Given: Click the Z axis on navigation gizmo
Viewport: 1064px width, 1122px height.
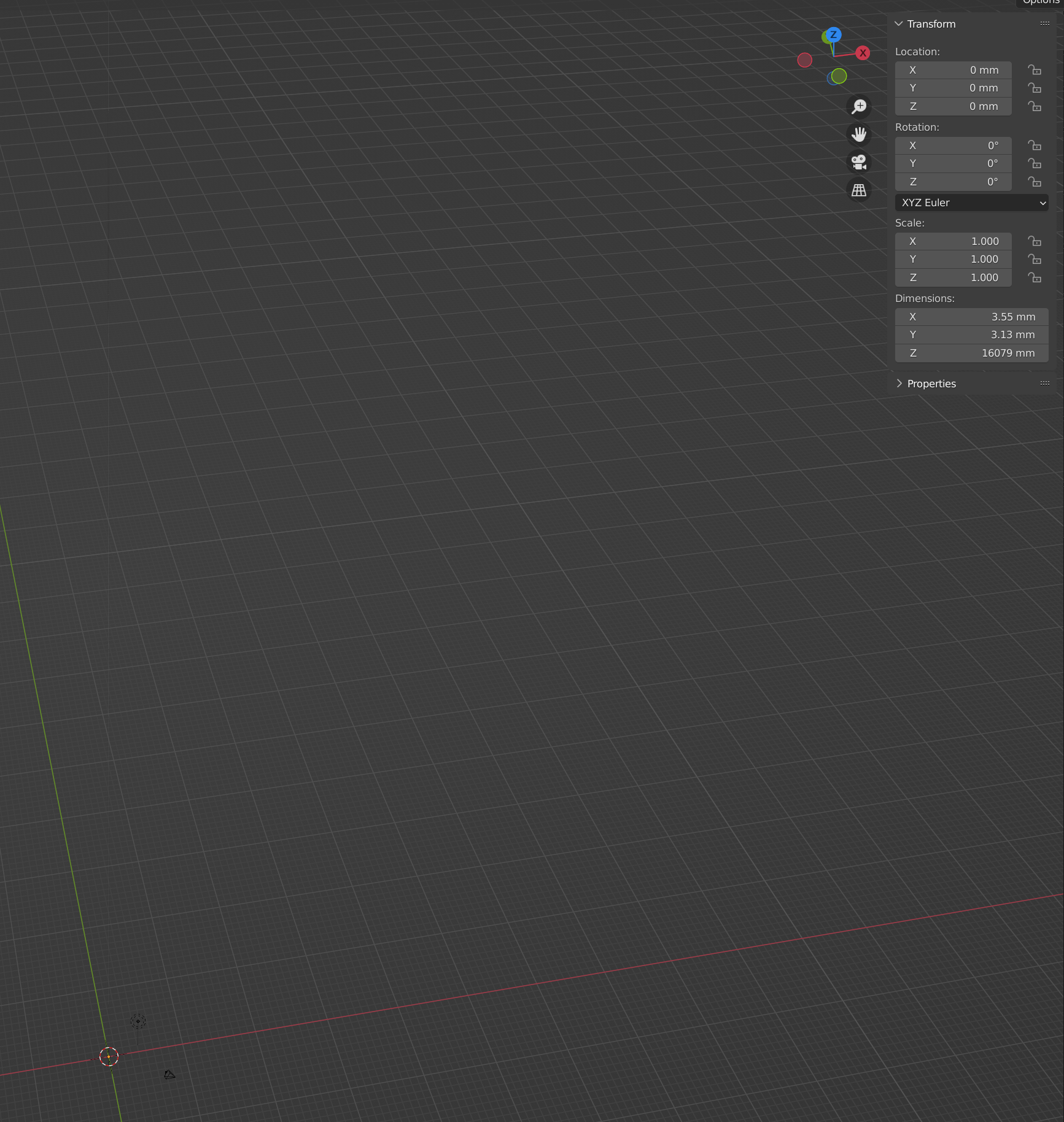Looking at the screenshot, I should [833, 35].
